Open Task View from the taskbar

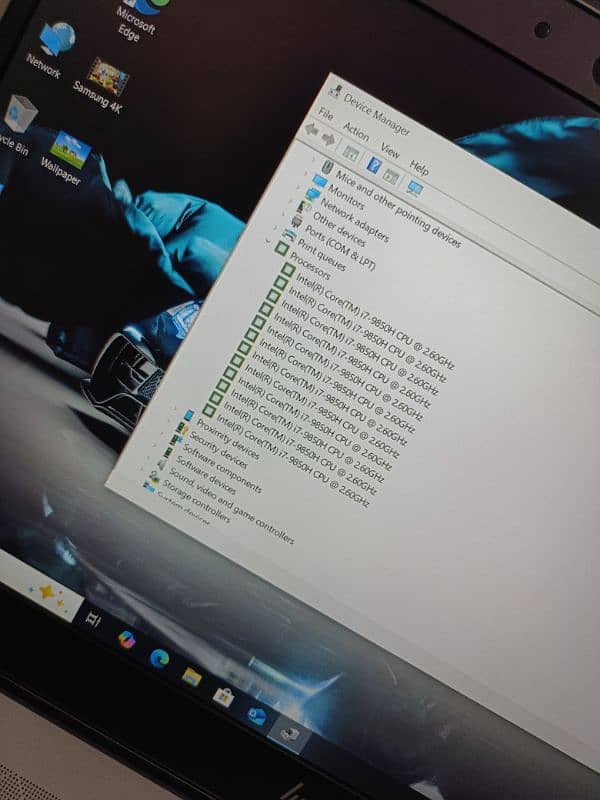(x=93, y=620)
